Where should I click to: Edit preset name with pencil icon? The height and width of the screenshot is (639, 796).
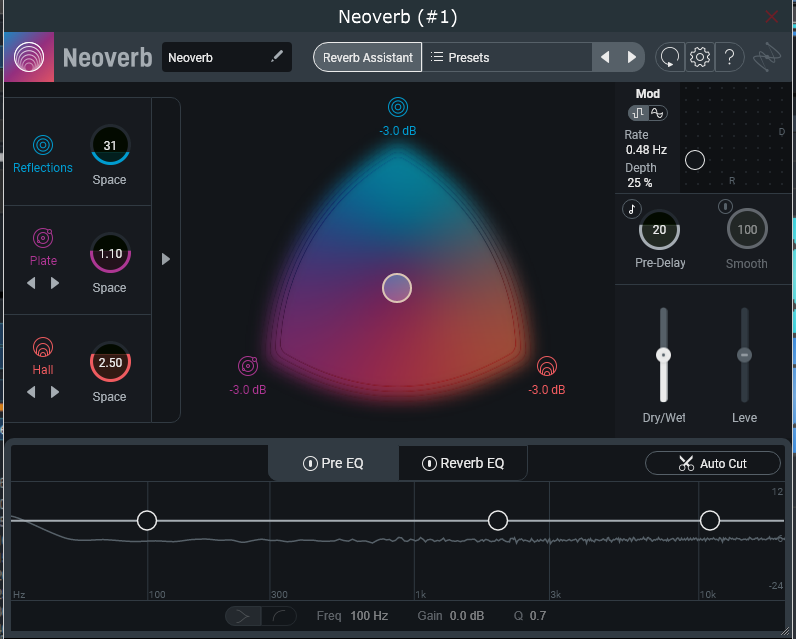(277, 56)
